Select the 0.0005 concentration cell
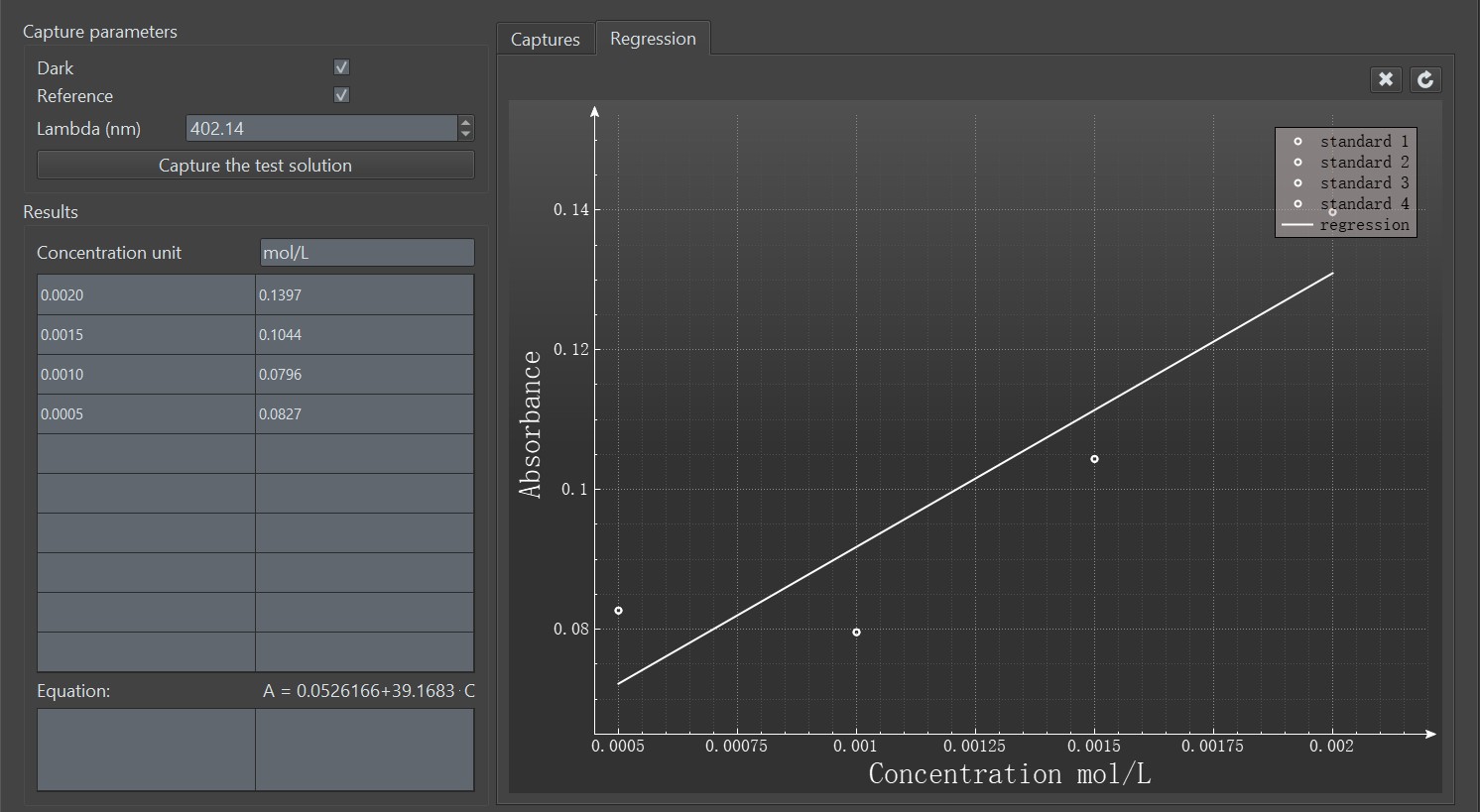This screenshot has width=1480, height=812. click(x=146, y=414)
